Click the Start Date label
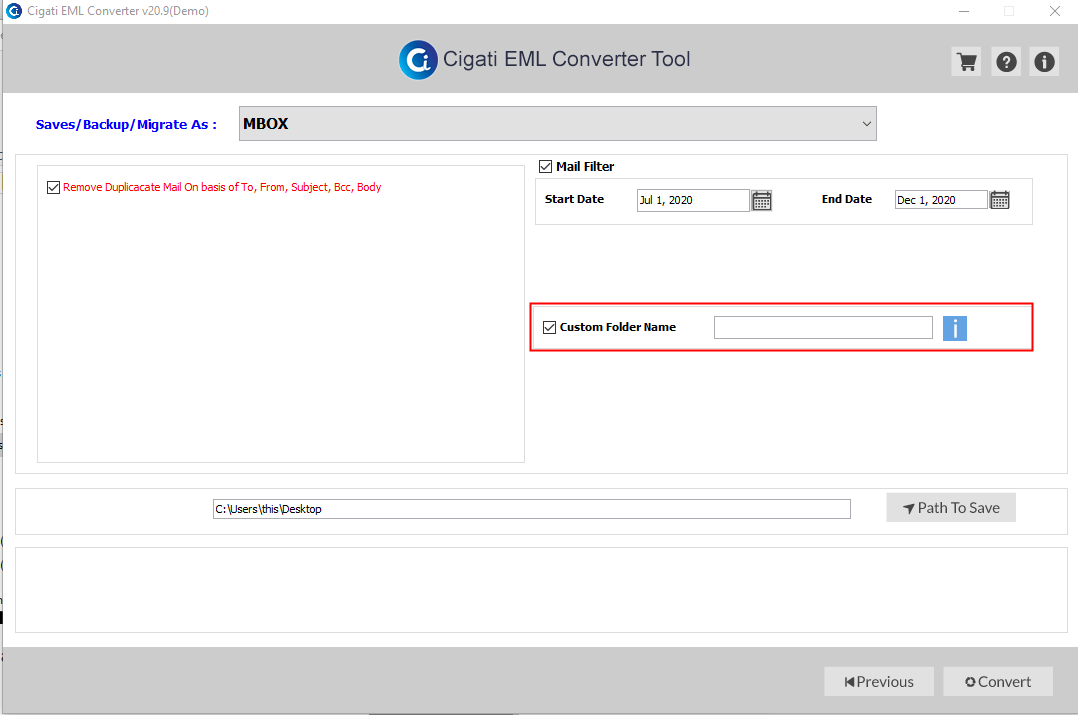This screenshot has width=1078, height=715. 574,199
